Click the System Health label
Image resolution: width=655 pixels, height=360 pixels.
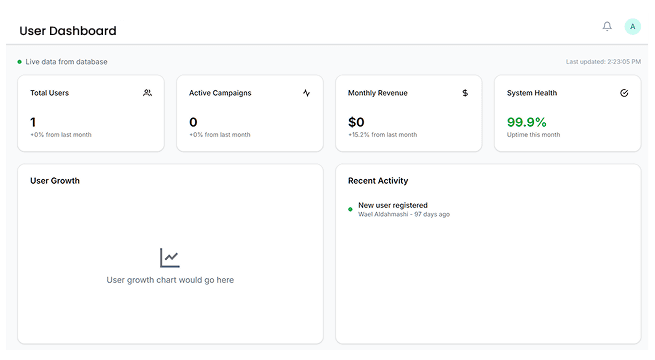pos(532,93)
